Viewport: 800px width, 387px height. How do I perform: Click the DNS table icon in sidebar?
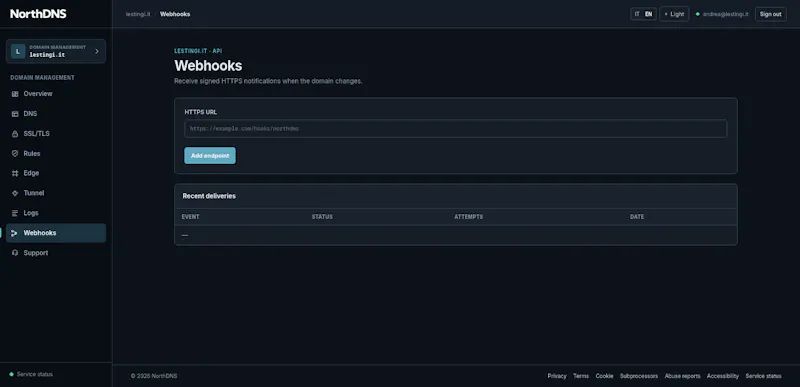[x=15, y=114]
